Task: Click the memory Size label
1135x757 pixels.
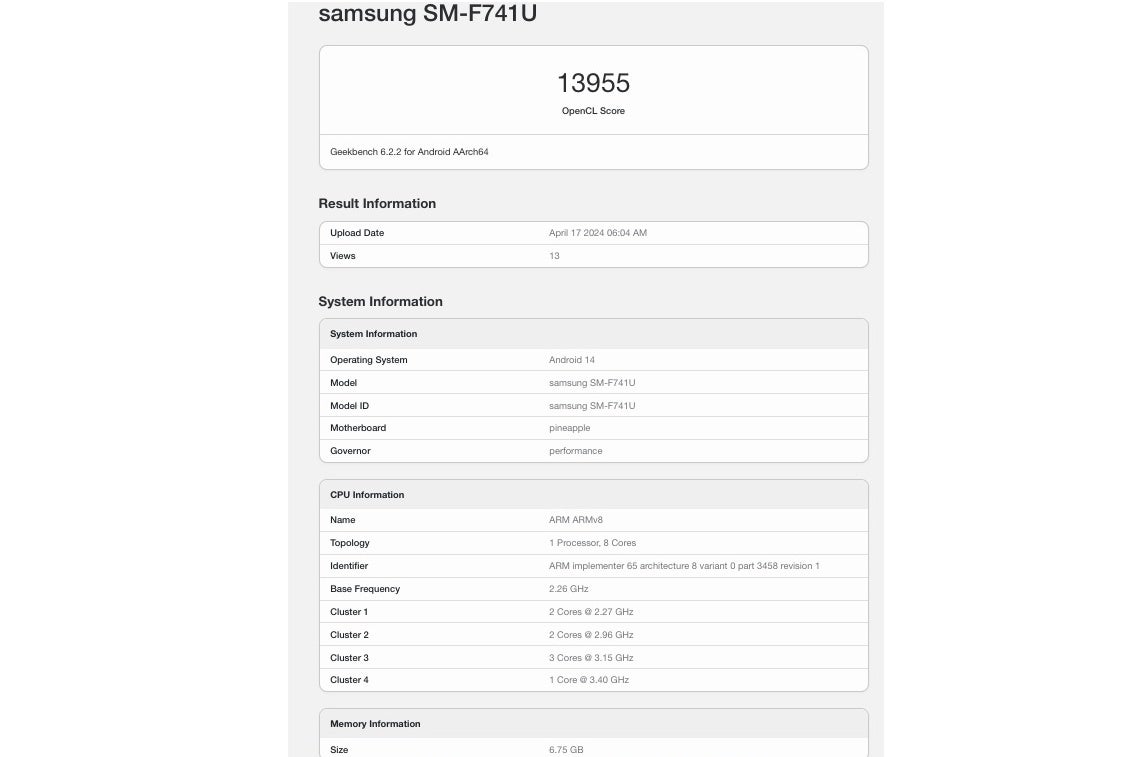Action: (339, 750)
